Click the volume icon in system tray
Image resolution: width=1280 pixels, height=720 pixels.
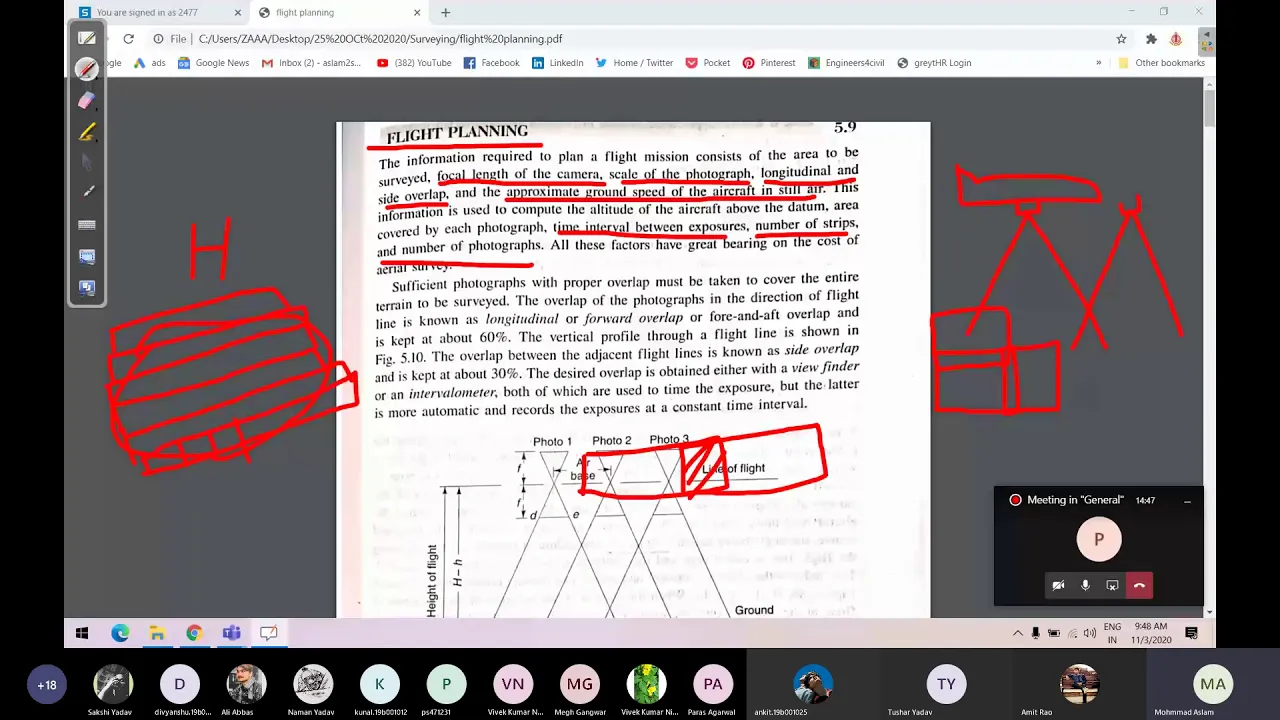pos(1089,633)
